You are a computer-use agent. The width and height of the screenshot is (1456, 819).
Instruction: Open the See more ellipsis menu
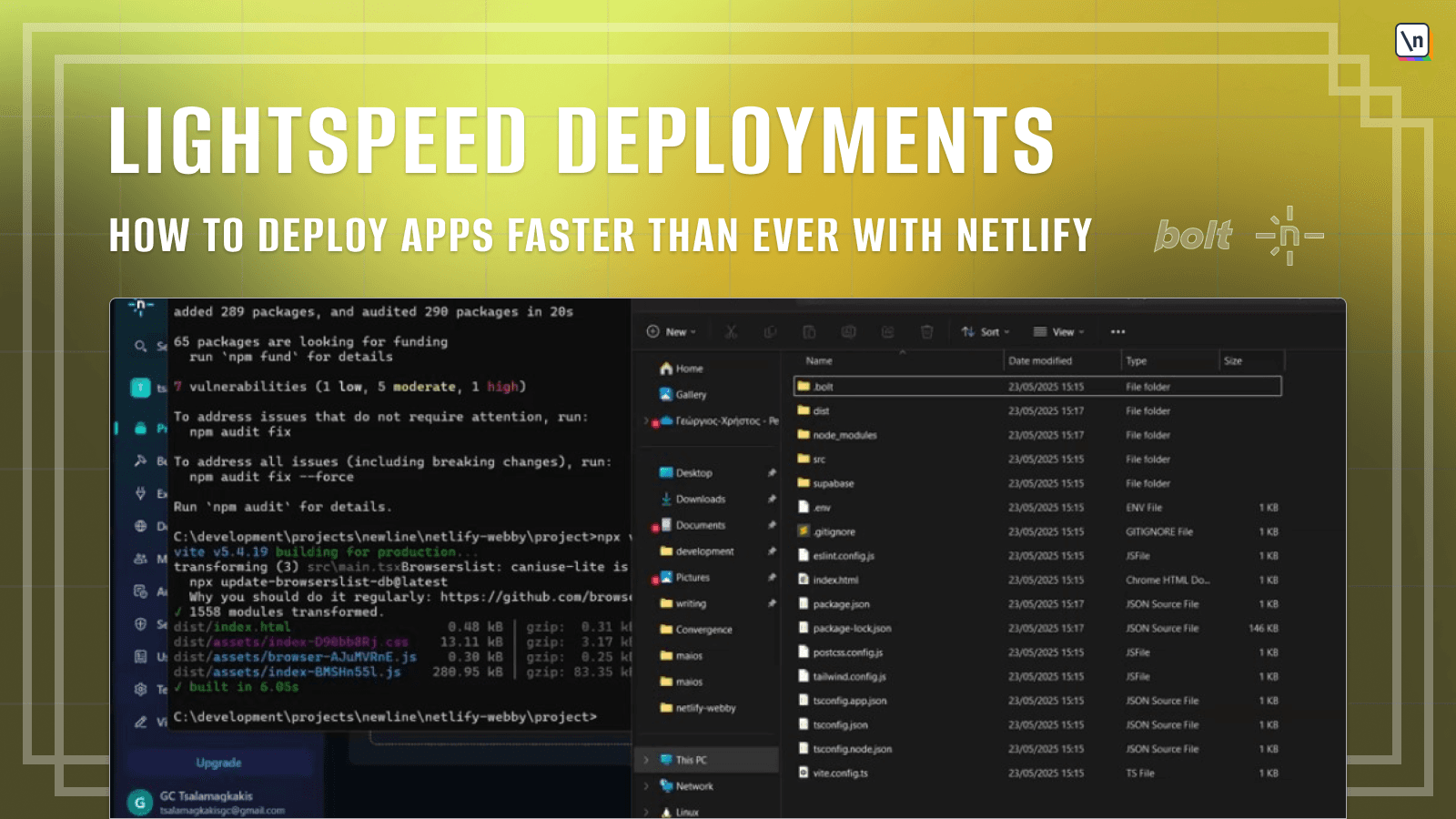(1117, 331)
